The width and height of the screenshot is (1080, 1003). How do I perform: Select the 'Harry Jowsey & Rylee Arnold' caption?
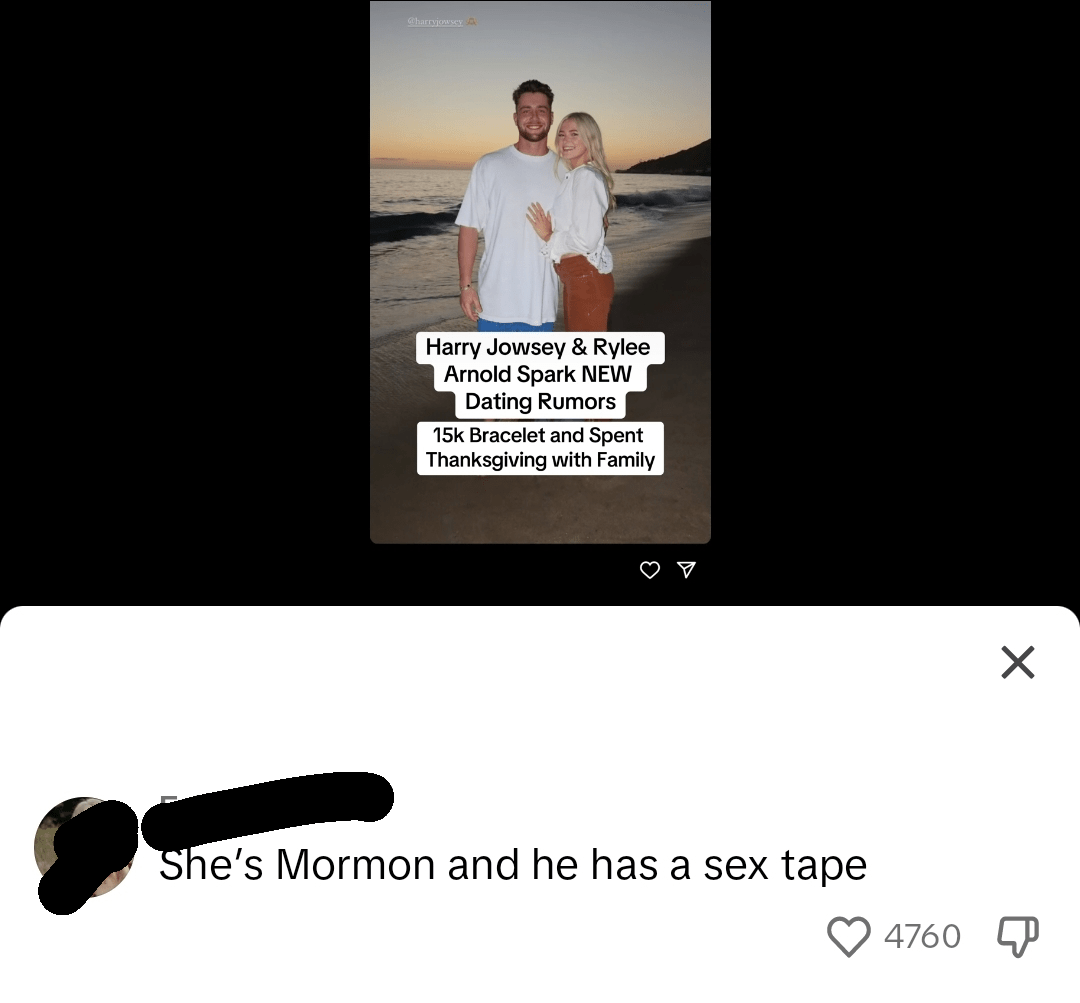pyautogui.click(x=539, y=374)
